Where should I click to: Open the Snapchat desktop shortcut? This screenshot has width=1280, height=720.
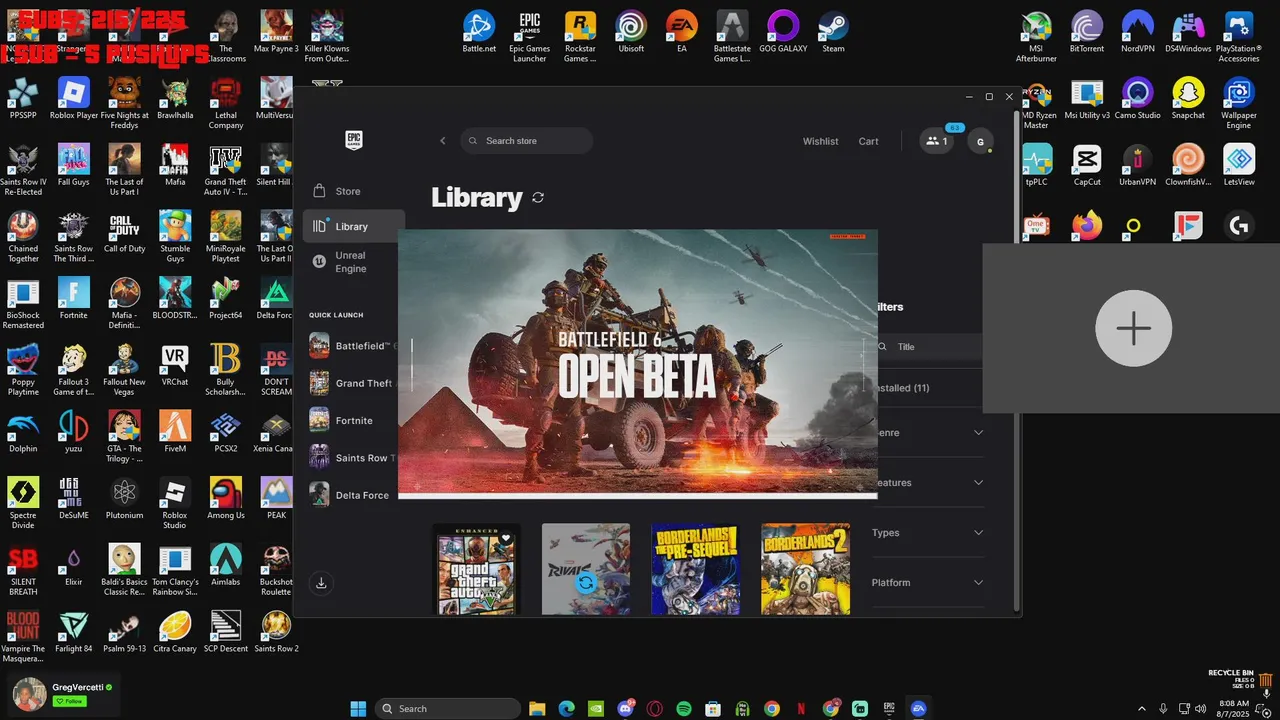[1188, 100]
